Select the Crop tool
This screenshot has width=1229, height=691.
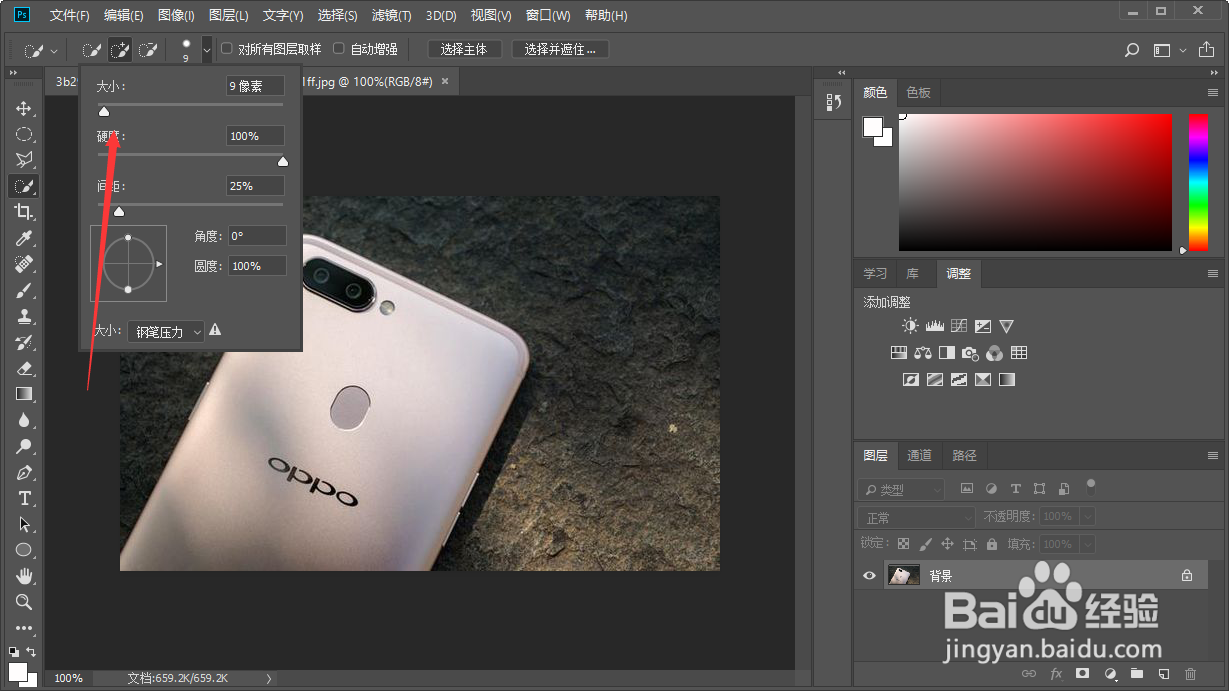point(24,212)
